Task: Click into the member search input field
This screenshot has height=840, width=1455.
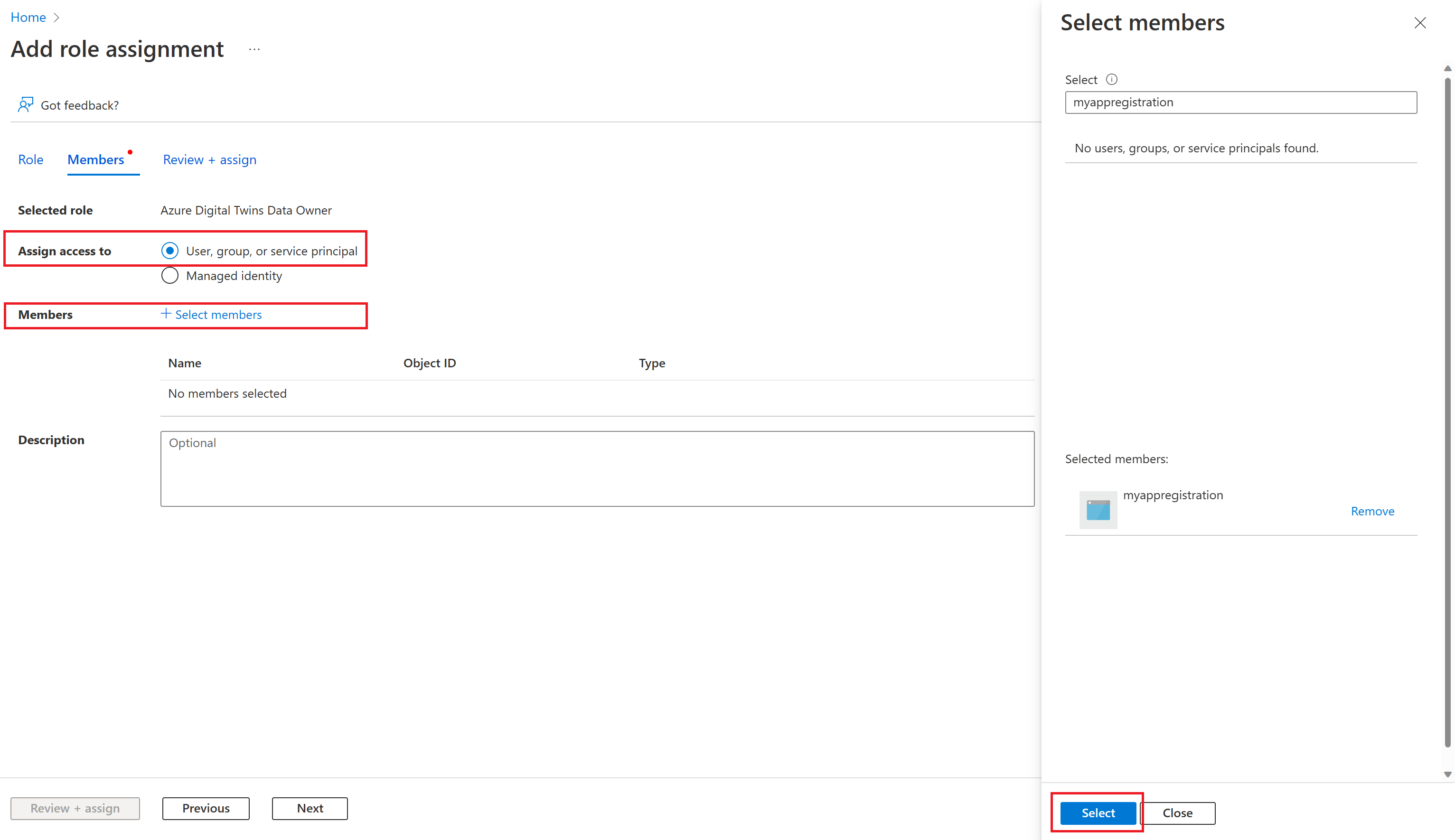Action: [x=1240, y=103]
